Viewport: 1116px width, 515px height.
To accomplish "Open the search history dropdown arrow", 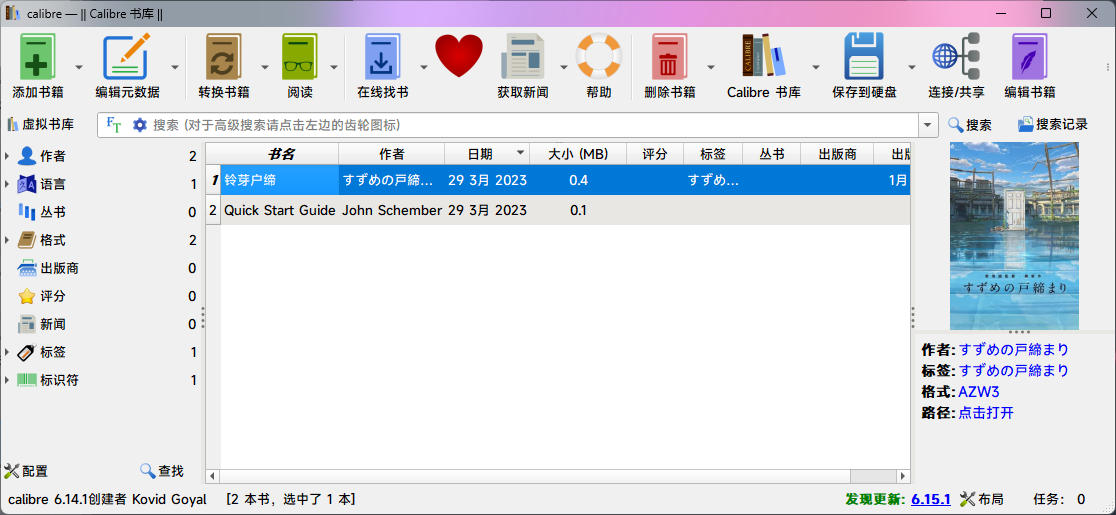I will click(927, 125).
